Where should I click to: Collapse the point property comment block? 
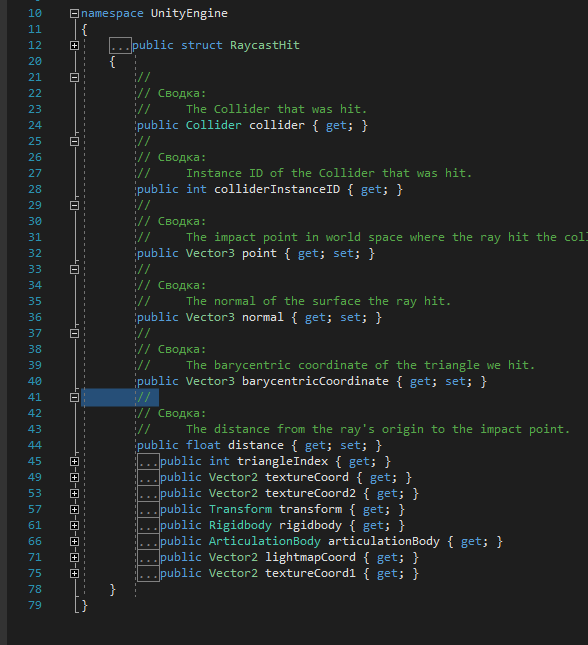point(74,205)
